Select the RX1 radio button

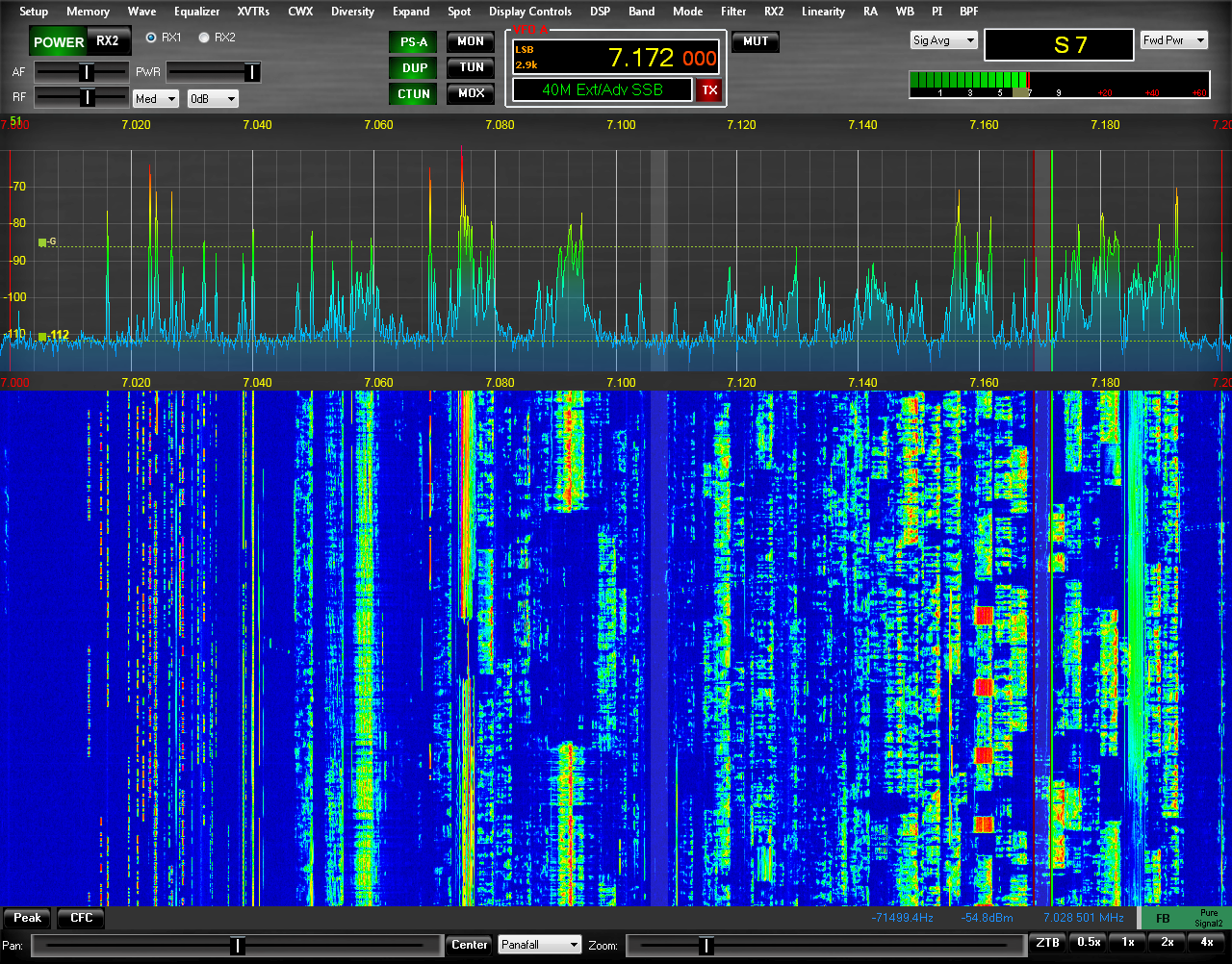163,38
